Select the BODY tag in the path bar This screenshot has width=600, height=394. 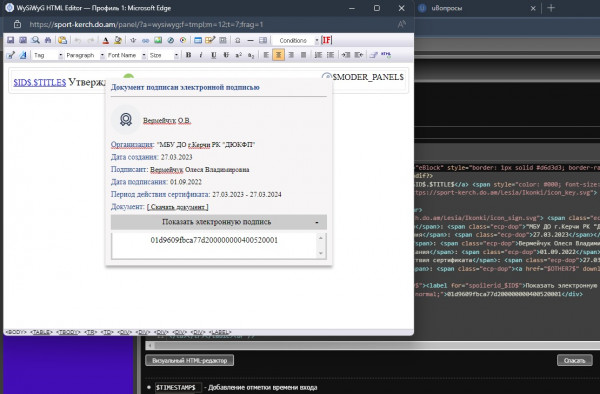coord(16,332)
